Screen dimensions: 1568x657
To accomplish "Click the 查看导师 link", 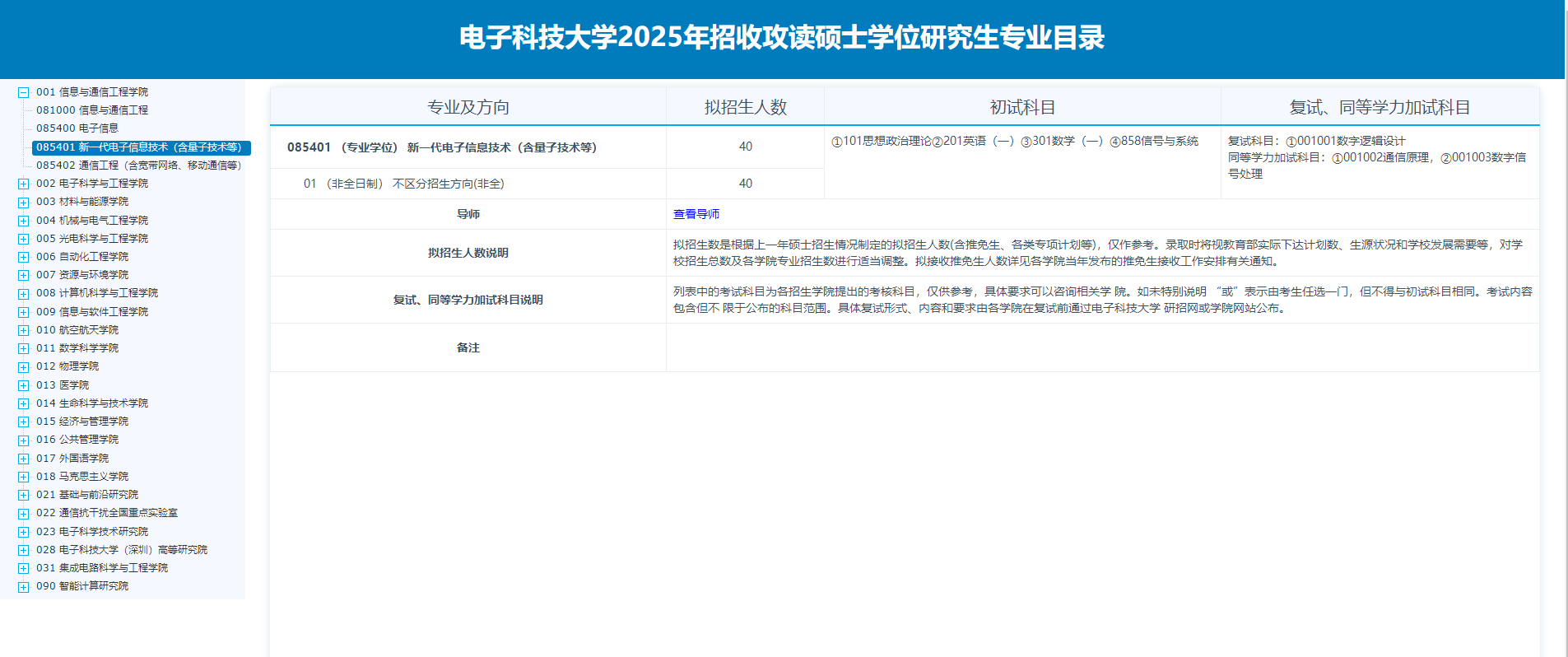I will click(696, 214).
